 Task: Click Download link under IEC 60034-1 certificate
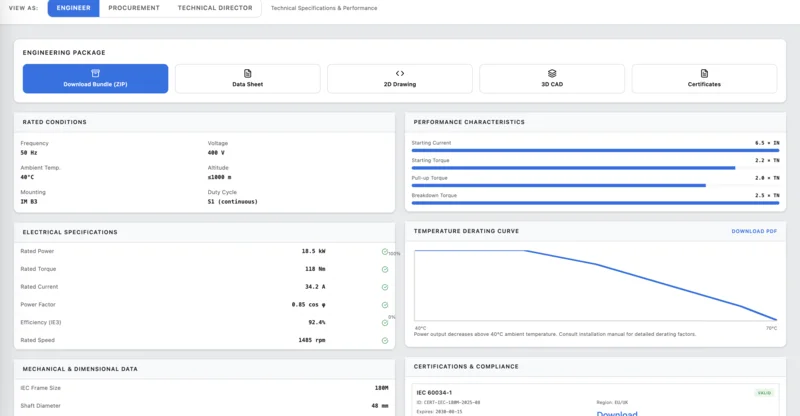click(617, 412)
